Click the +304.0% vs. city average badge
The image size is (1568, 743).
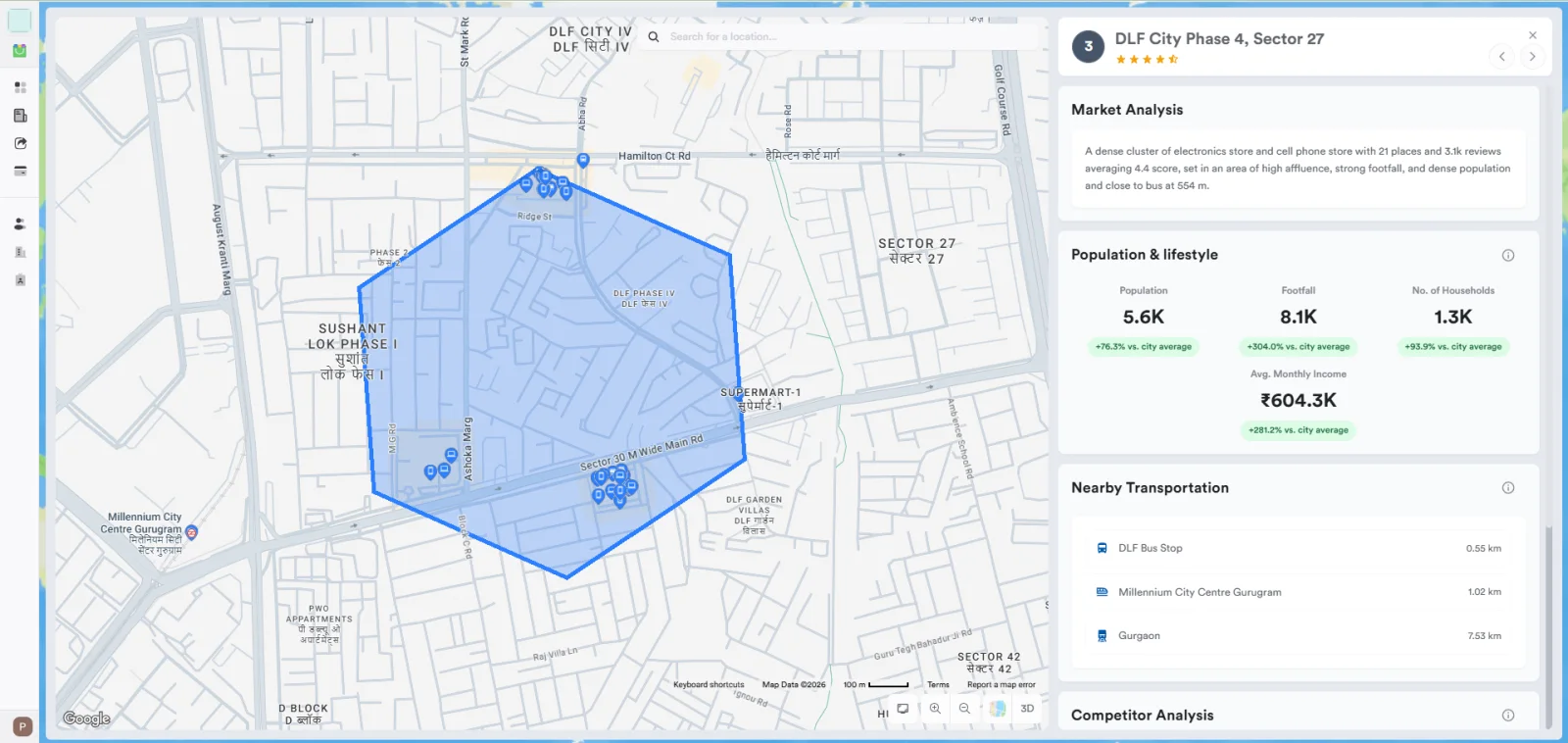click(x=1298, y=347)
